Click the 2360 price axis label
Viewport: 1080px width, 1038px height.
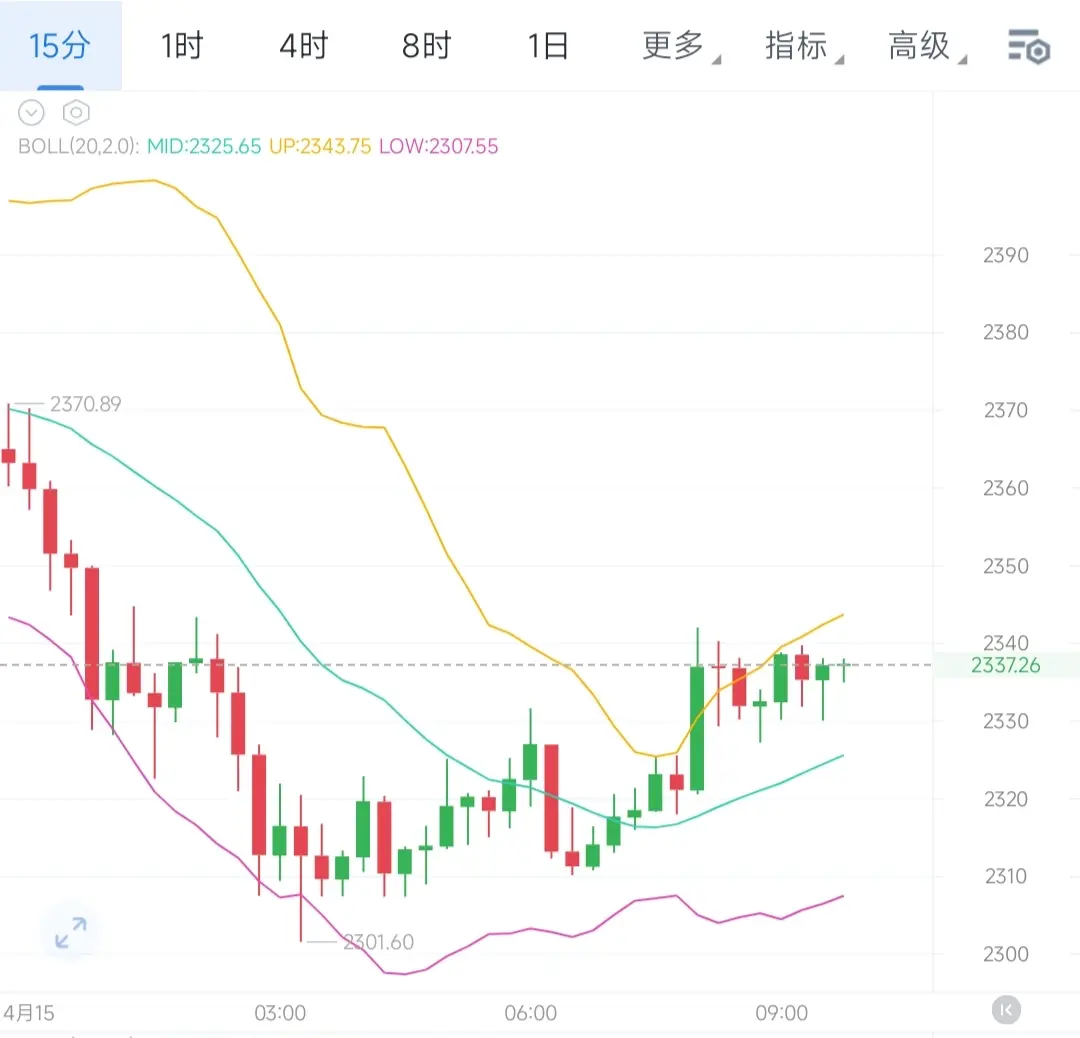click(1006, 488)
